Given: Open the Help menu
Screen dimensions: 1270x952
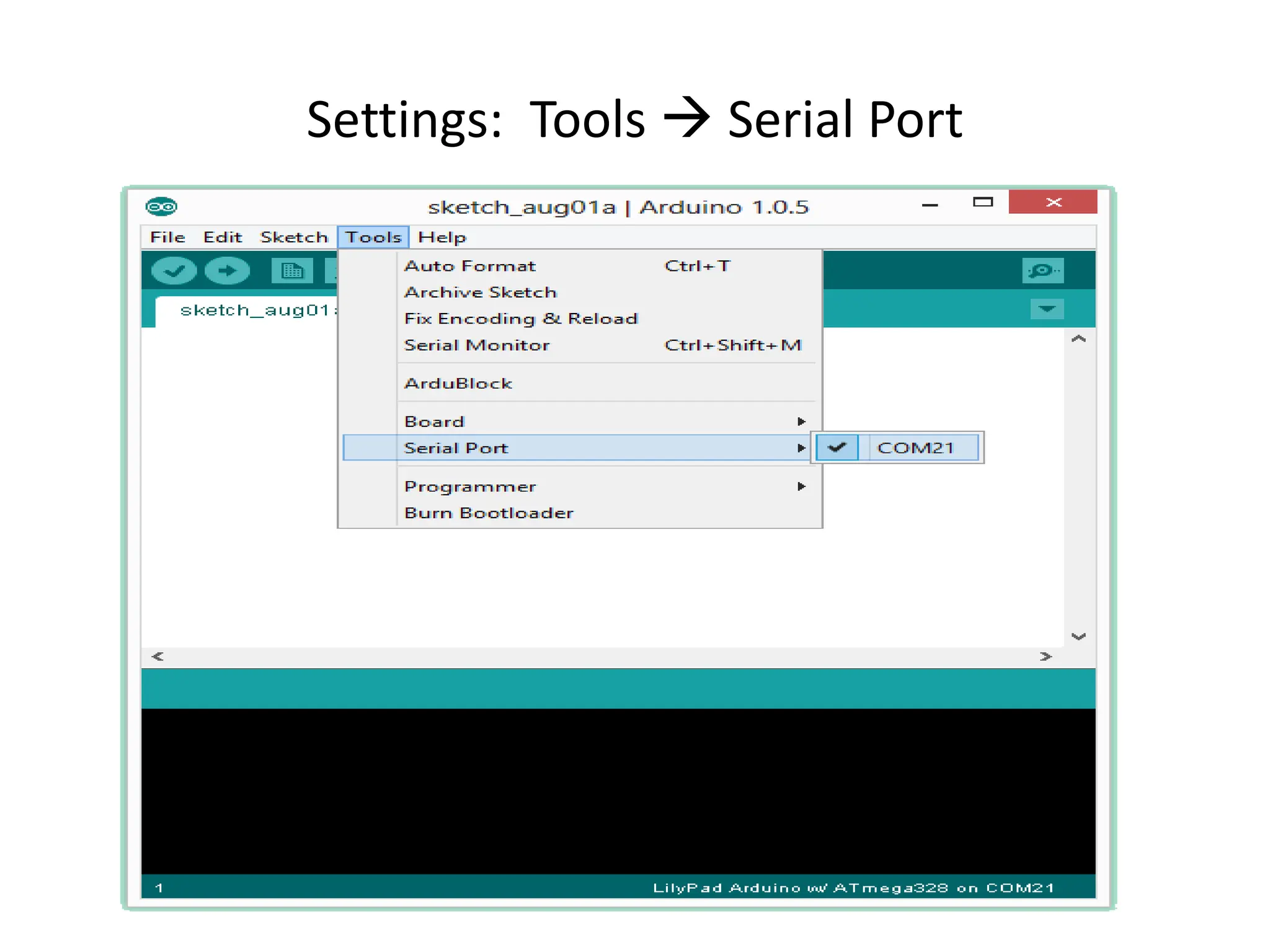Looking at the screenshot, I should [x=442, y=237].
